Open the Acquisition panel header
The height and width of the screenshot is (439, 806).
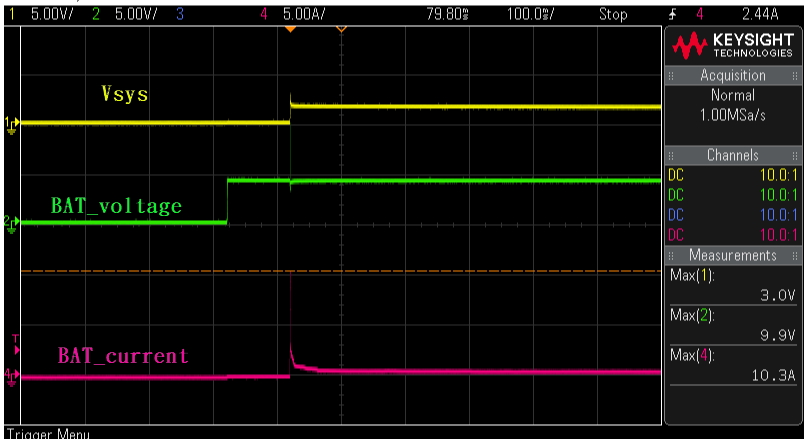pos(733,76)
